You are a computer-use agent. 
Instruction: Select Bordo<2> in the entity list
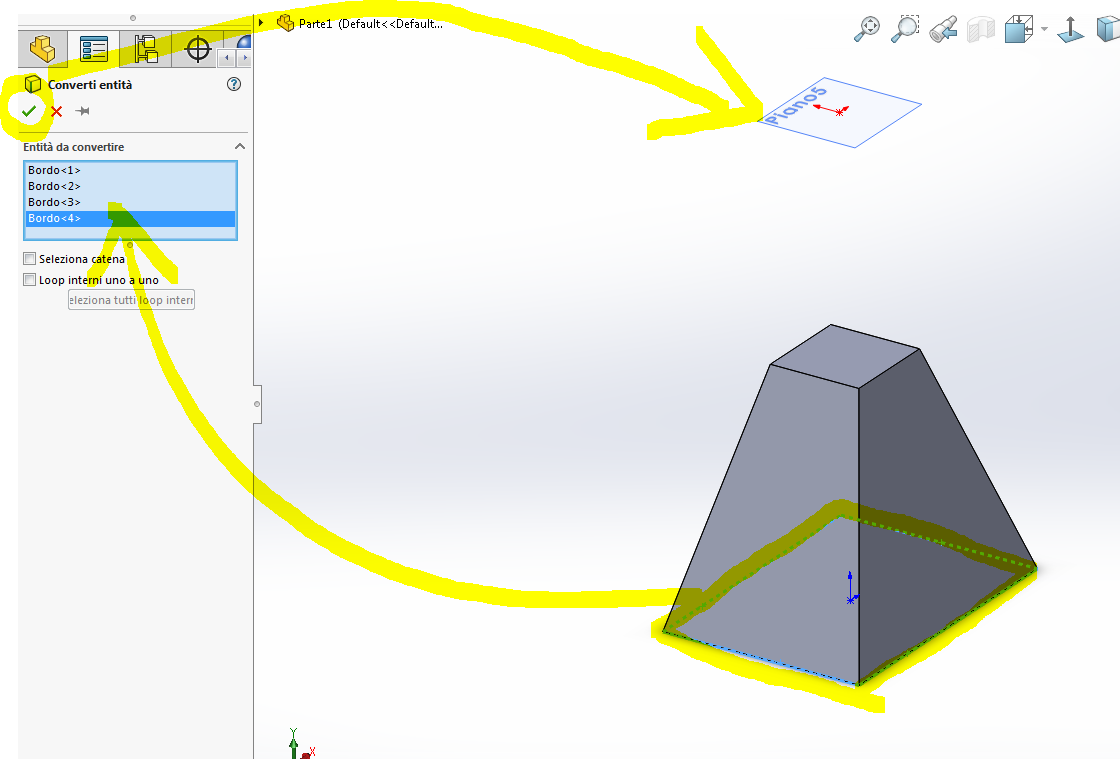(x=55, y=186)
